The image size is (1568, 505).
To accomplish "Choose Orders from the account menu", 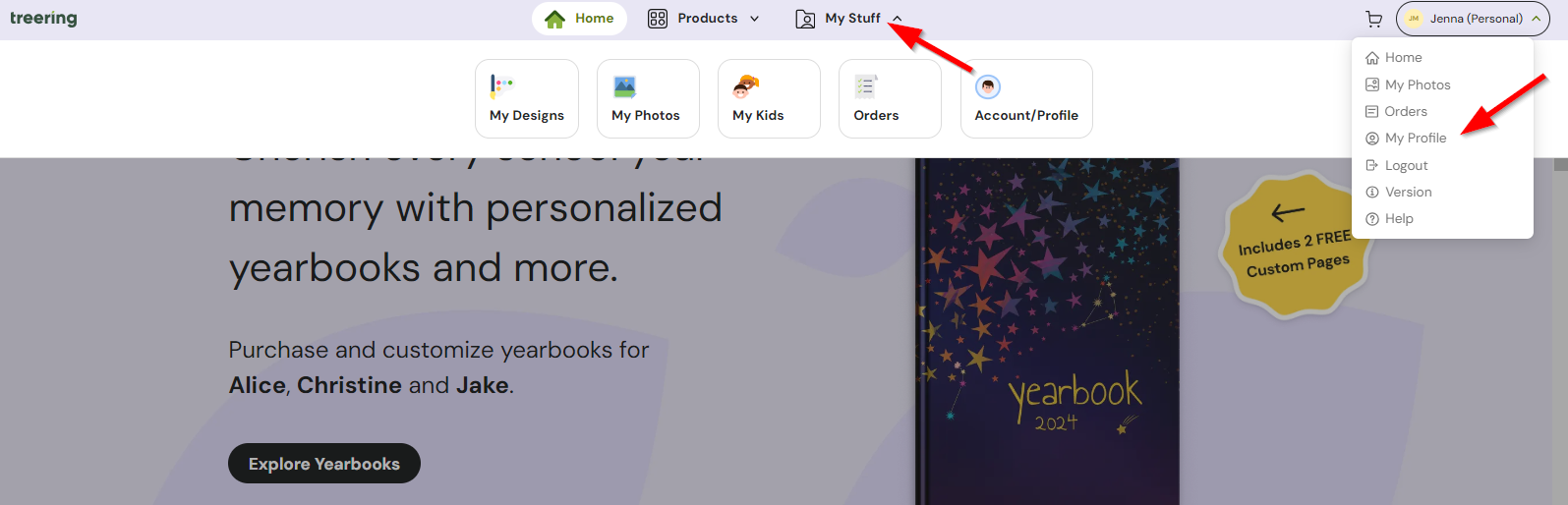I will pos(1405,112).
